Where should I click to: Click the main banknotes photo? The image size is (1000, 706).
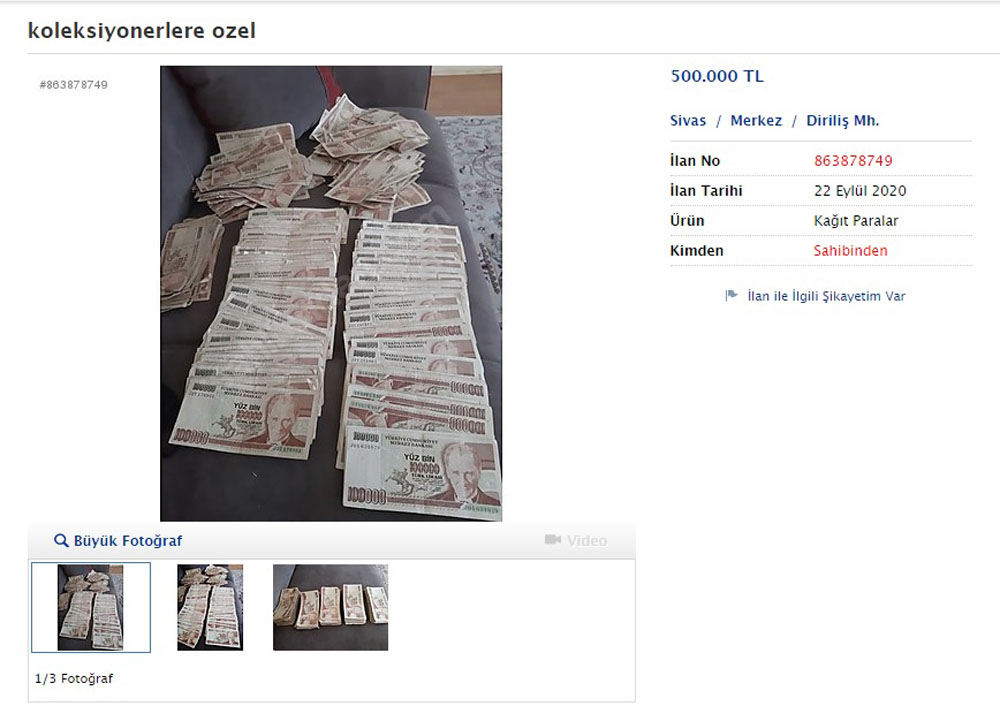click(x=331, y=293)
